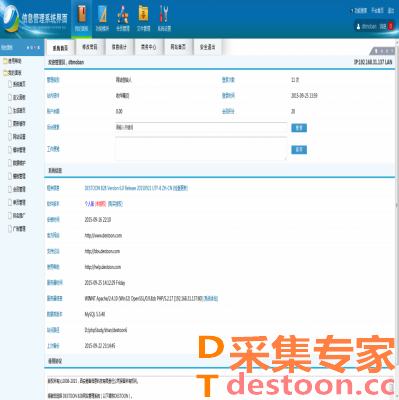
Task: Open the 系统首页 page icon in sidebar
Action: [x=10, y=84]
